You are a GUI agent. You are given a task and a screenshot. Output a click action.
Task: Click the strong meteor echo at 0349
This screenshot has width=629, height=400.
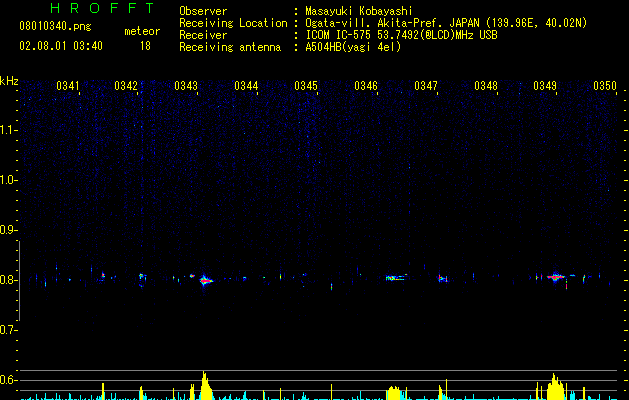tap(556, 277)
